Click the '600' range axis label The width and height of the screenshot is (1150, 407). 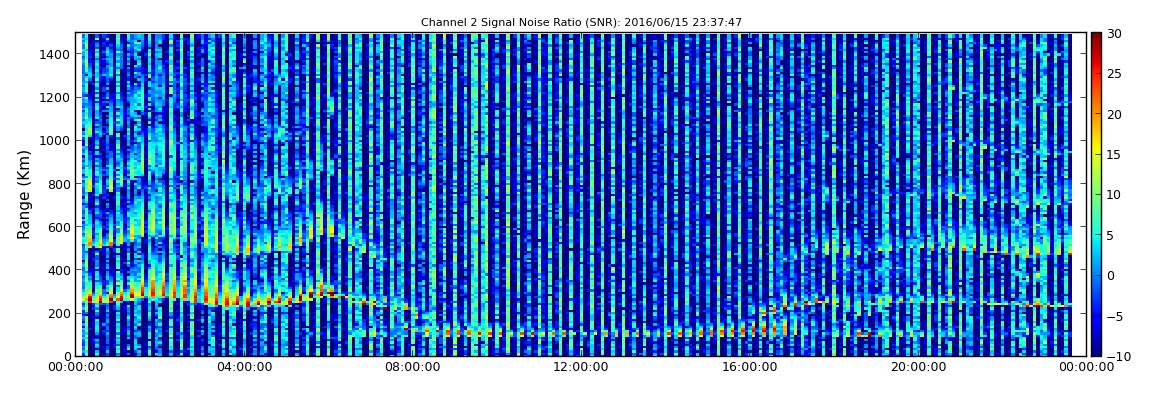tap(59, 227)
